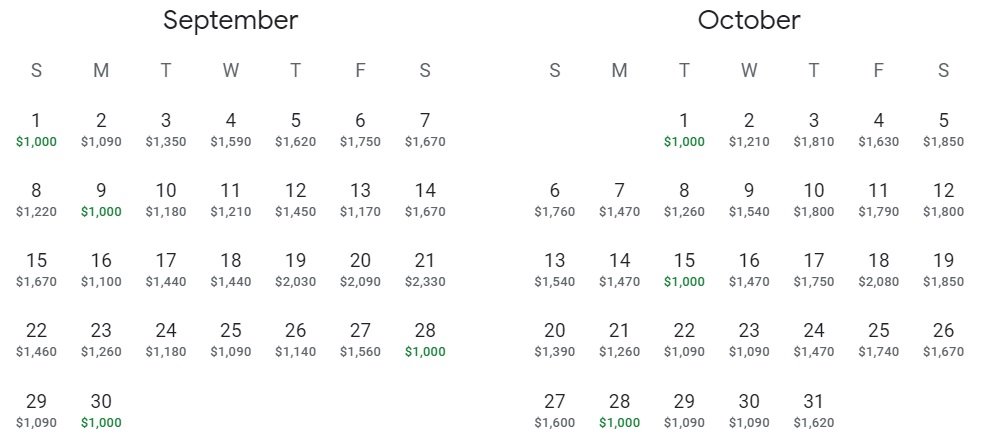Screen dimensions: 981x435
Task: Pick October 5 at $1,850
Action: click(x=943, y=130)
